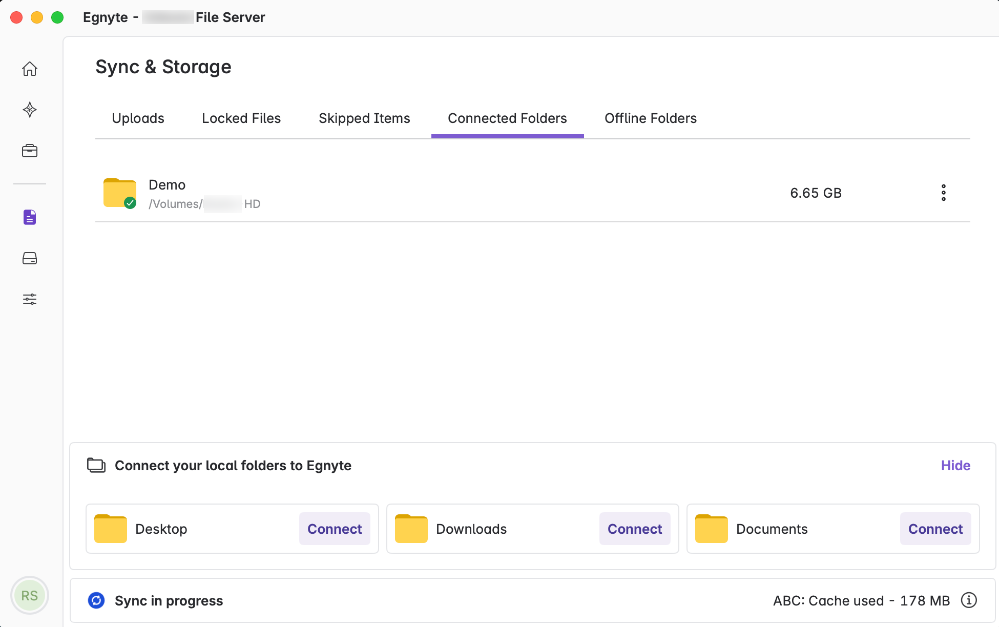Viewport: 999px width, 627px height.
Task: Click the Desktop folder label
Action: pos(161,529)
